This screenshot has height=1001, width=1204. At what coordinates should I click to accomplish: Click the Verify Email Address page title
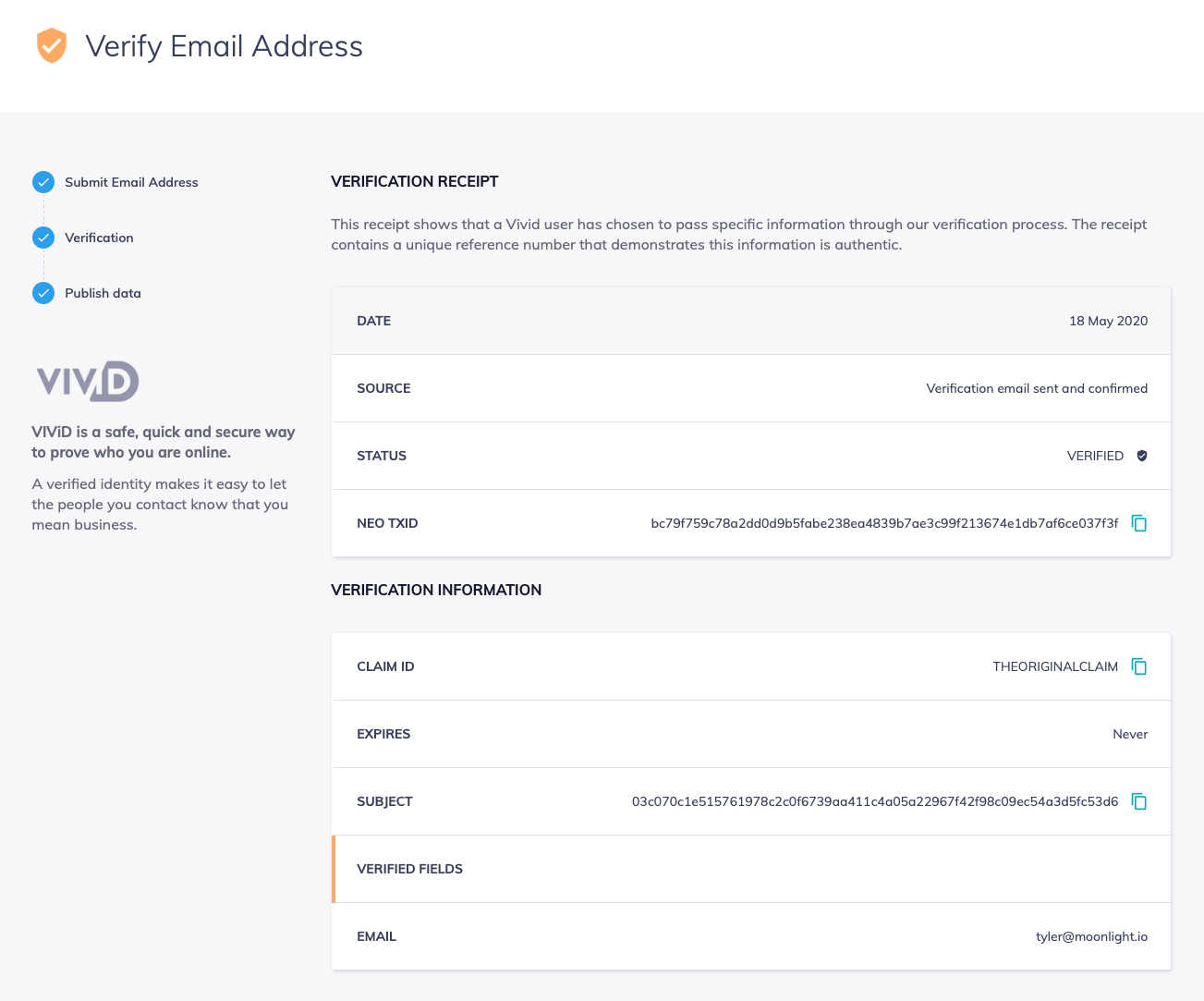pyautogui.click(x=224, y=46)
